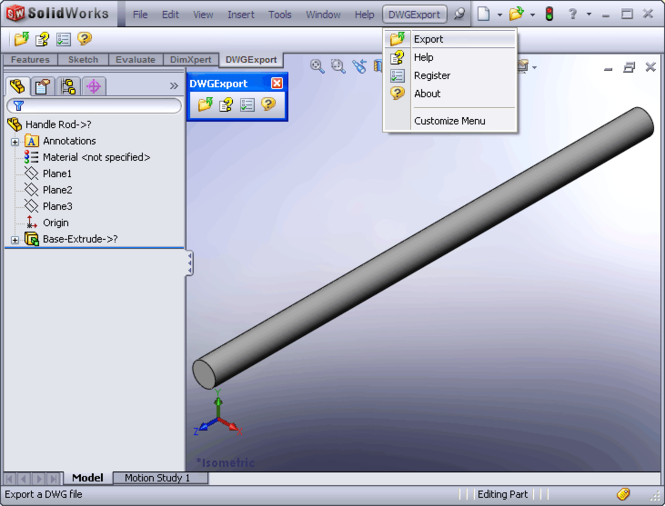Select Plane3 in the feature tree
This screenshot has height=506, width=665.
(x=48, y=206)
